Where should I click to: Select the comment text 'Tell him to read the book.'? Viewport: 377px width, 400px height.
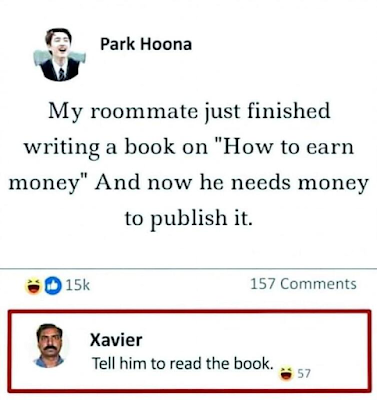(x=182, y=363)
